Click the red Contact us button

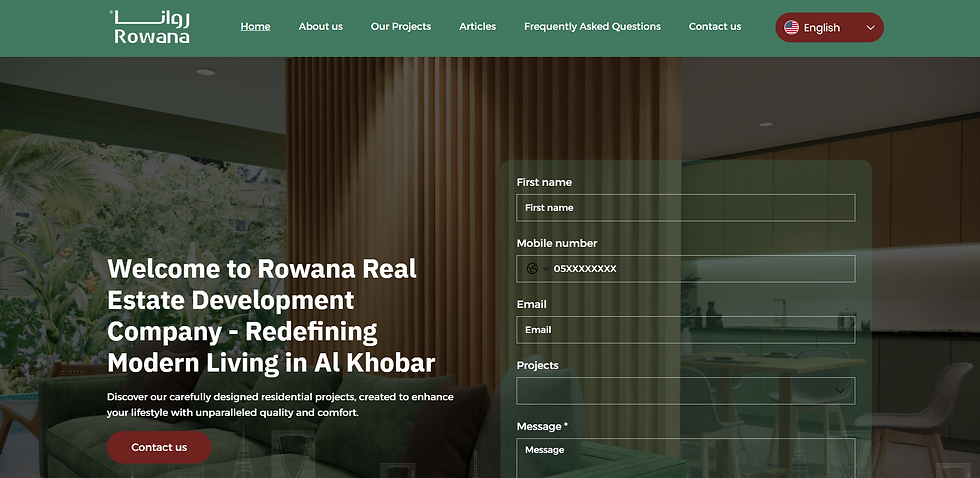[159, 447]
